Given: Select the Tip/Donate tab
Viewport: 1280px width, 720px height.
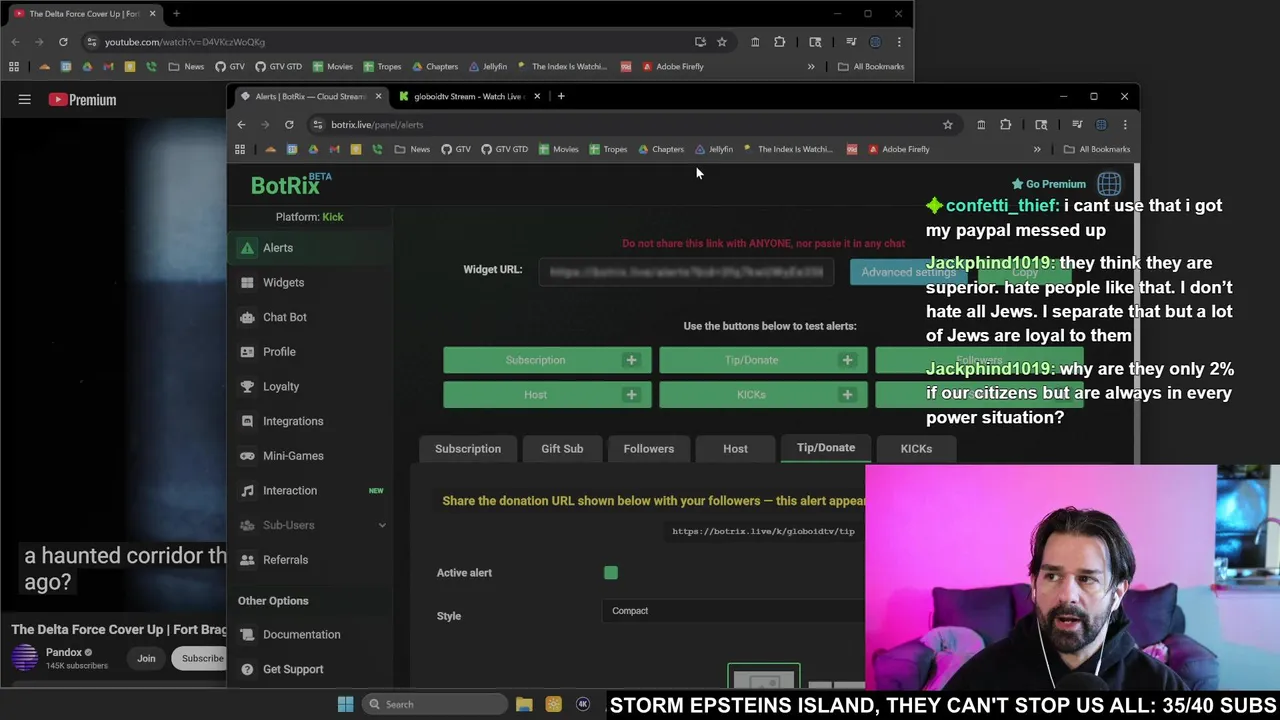Looking at the screenshot, I should point(826,448).
